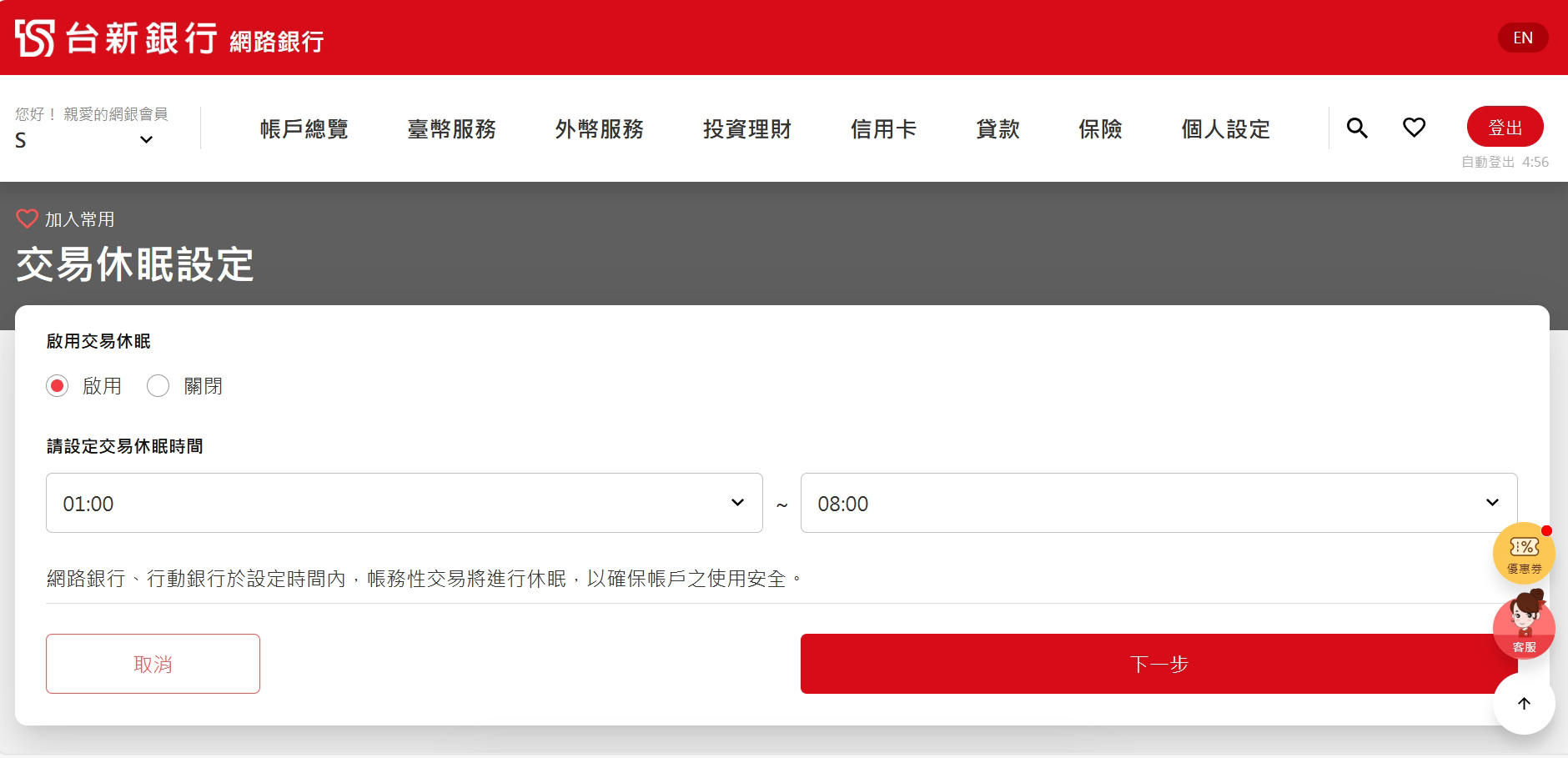Open the 個人設定 menu
The width and height of the screenshot is (1568, 758).
coord(1225,129)
